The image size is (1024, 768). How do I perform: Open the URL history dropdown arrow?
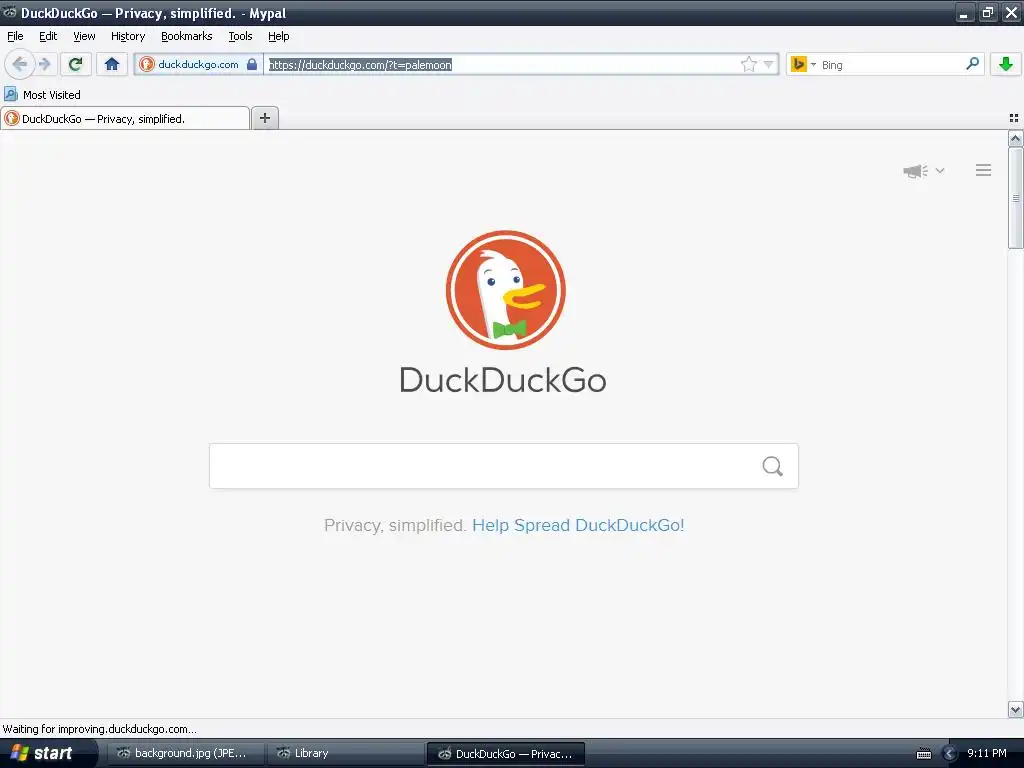pos(769,64)
